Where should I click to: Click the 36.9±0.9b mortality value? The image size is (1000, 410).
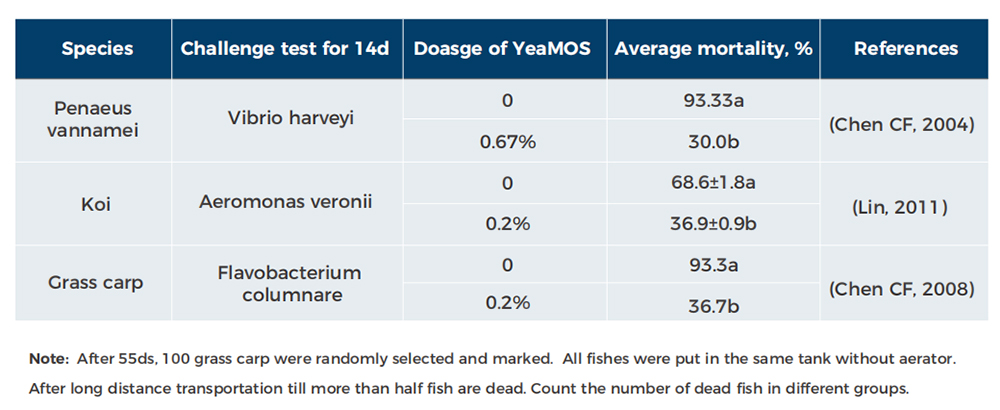[713, 223]
